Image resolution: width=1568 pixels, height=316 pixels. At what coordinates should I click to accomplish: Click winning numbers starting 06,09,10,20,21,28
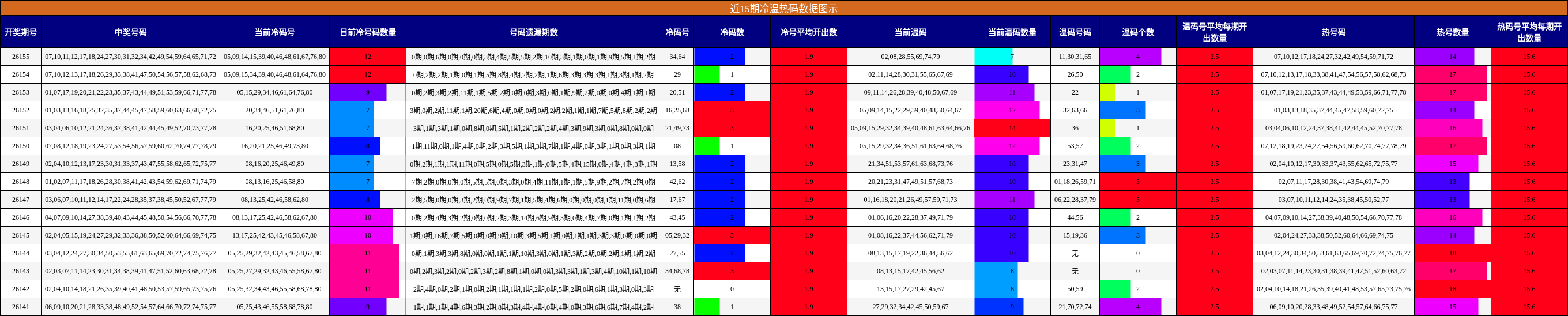click(x=130, y=307)
